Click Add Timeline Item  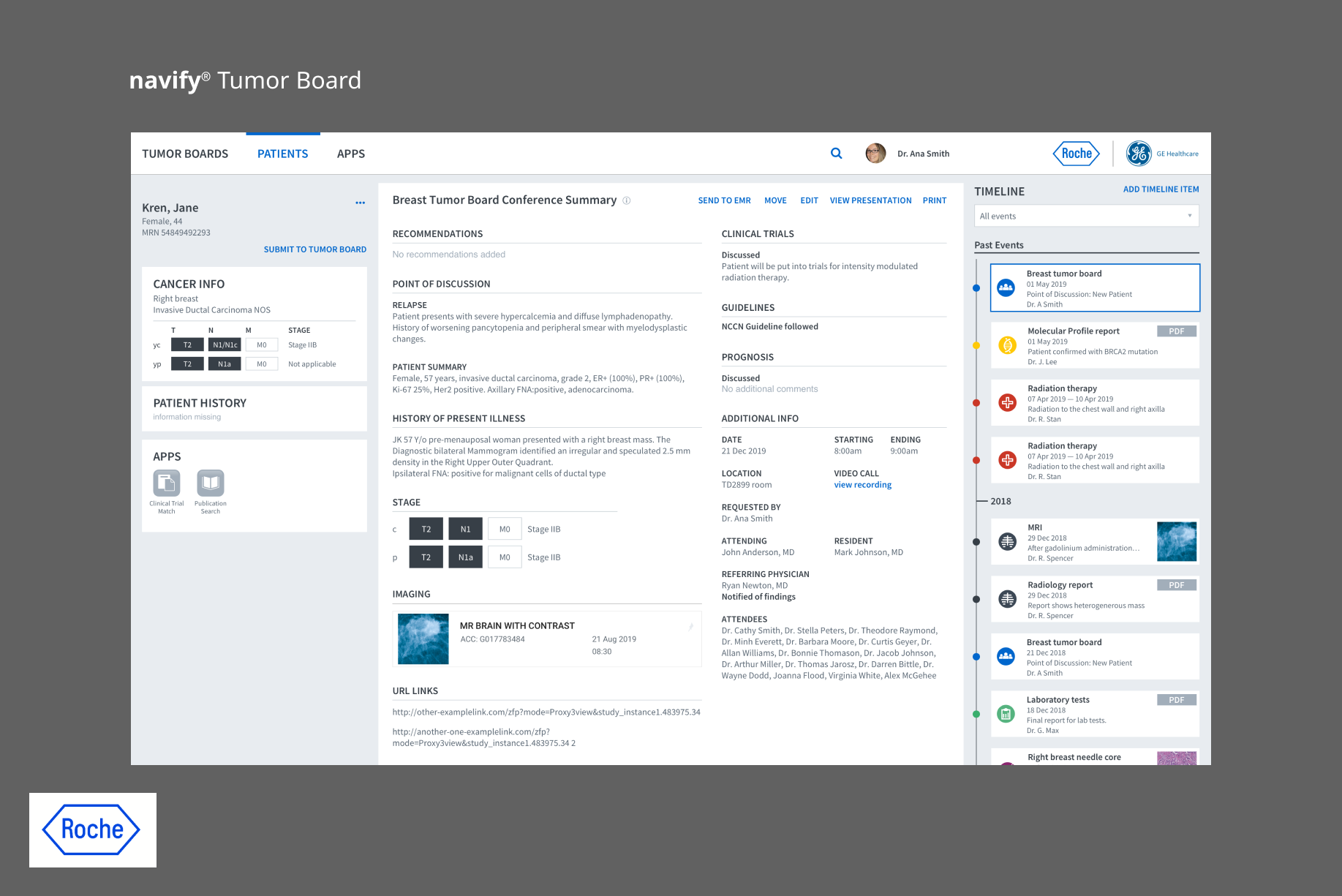1161,189
